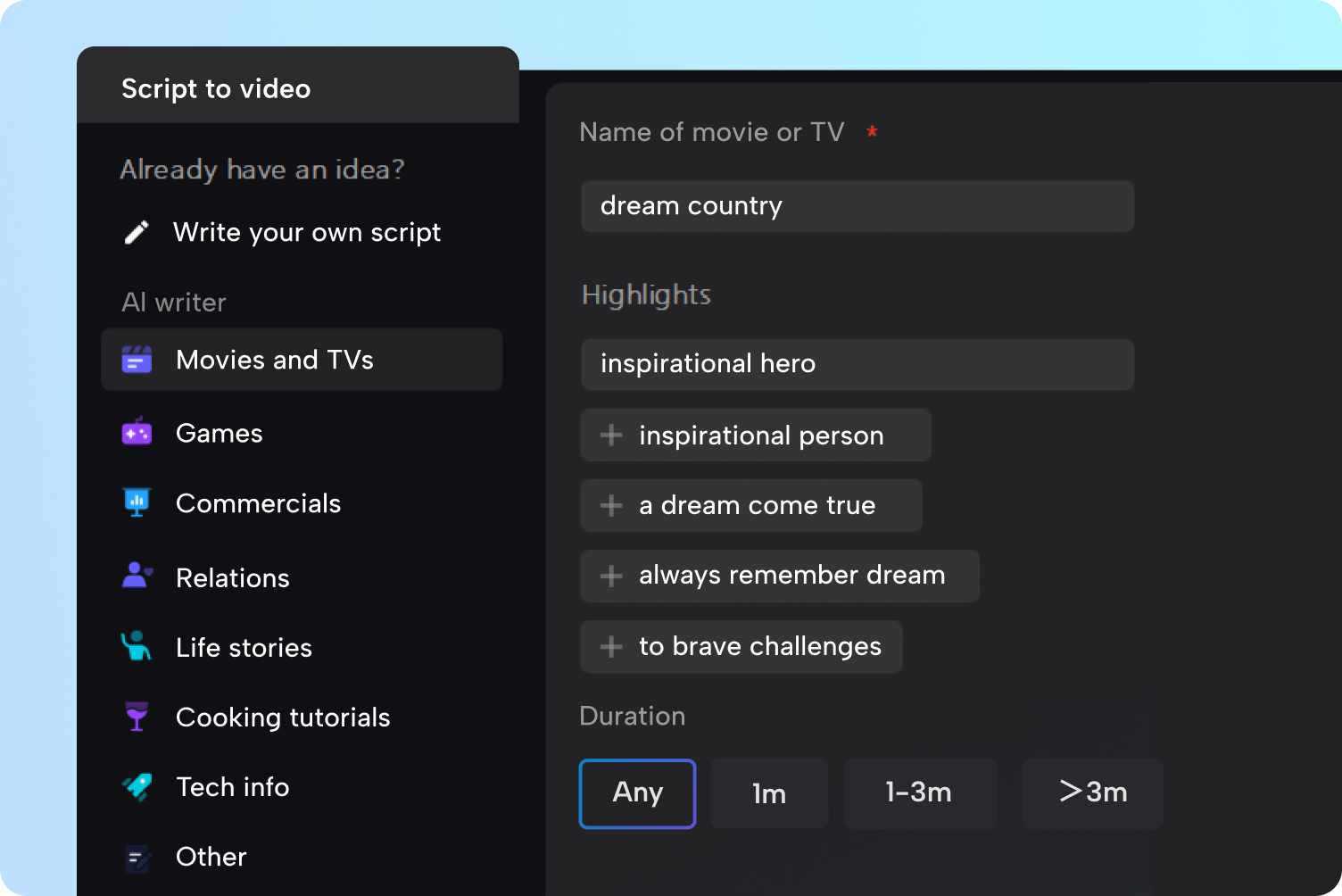Click the inspirational hero Highlights field
Viewport: 1342px width, 896px height.
coord(857,364)
